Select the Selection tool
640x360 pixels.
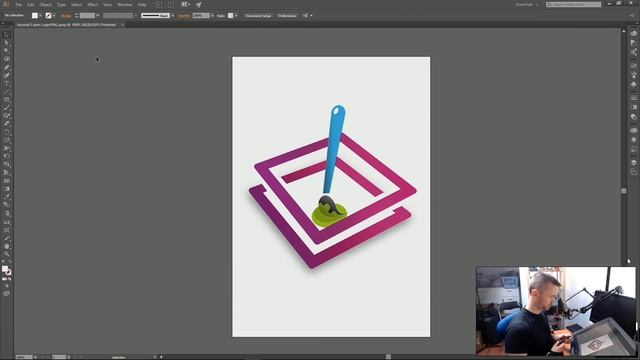[7, 35]
